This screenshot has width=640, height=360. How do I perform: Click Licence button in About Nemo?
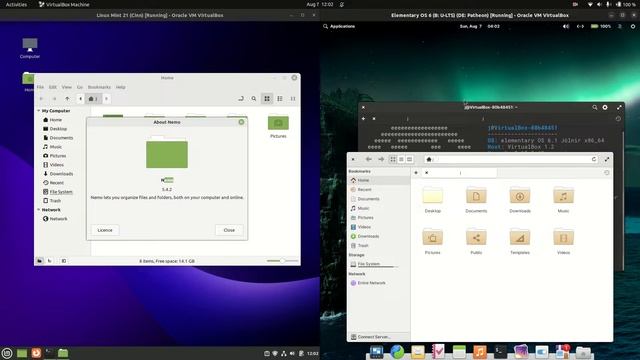(105, 230)
